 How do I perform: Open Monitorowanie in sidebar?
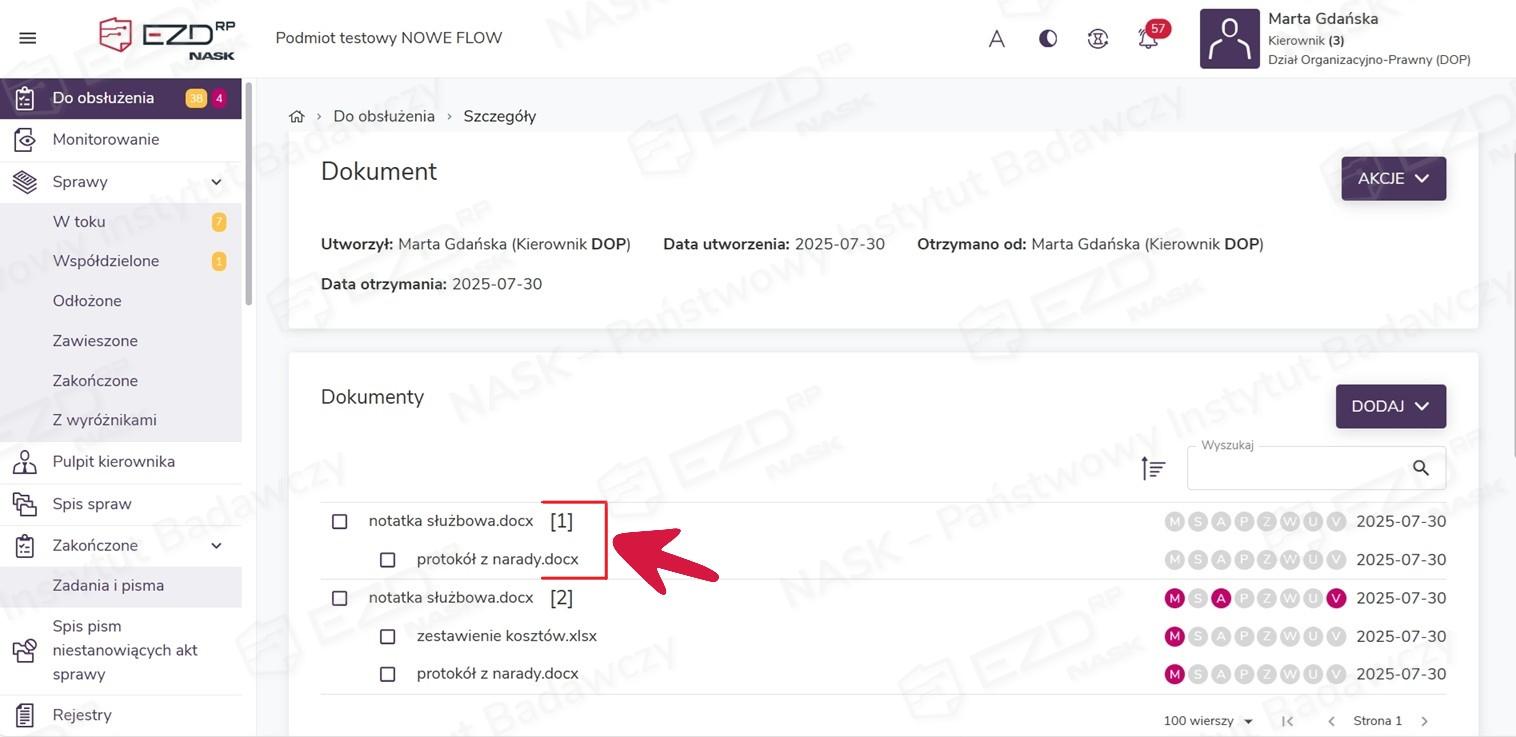[106, 139]
